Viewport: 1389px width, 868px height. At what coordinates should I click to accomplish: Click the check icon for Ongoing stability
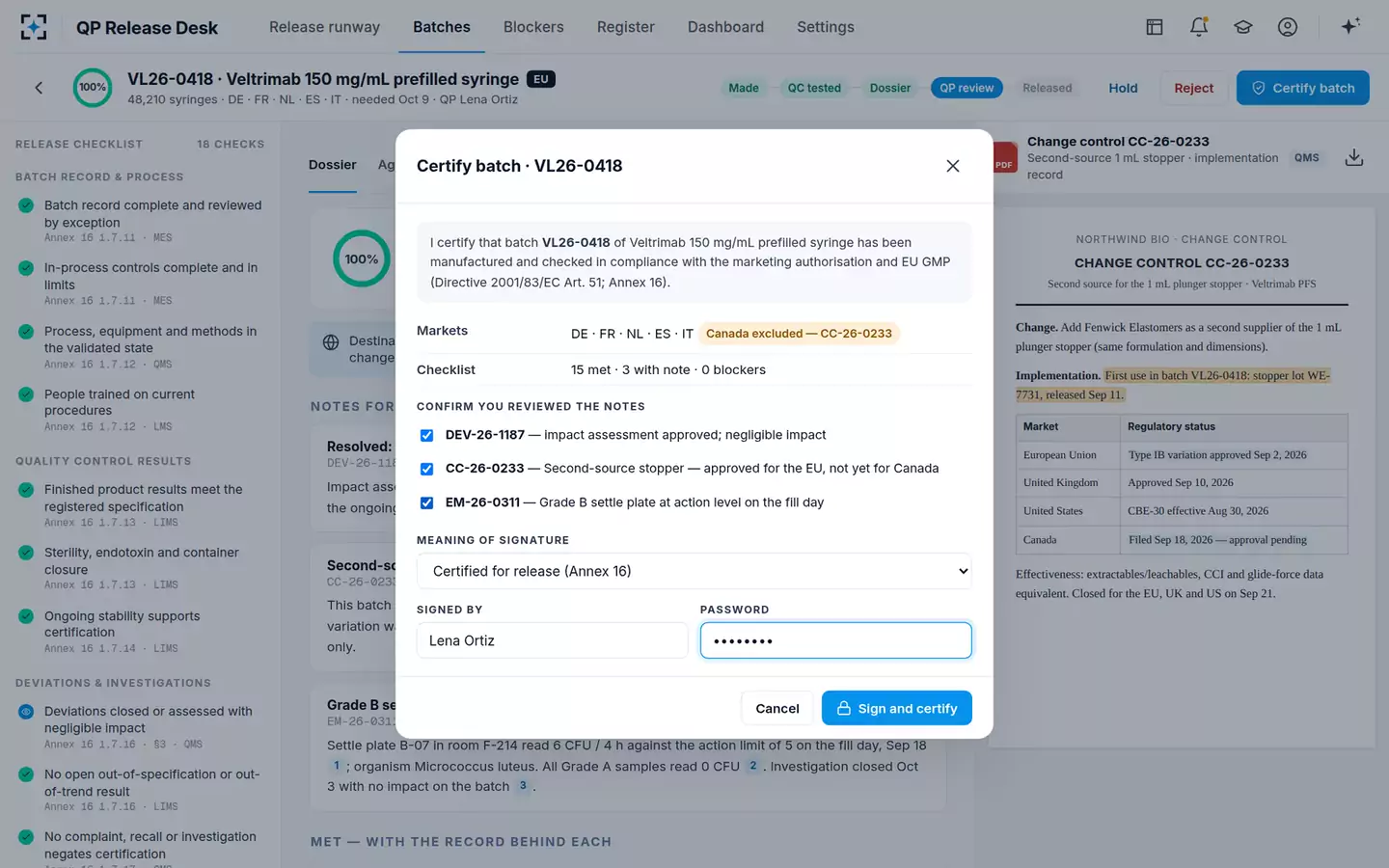click(26, 616)
